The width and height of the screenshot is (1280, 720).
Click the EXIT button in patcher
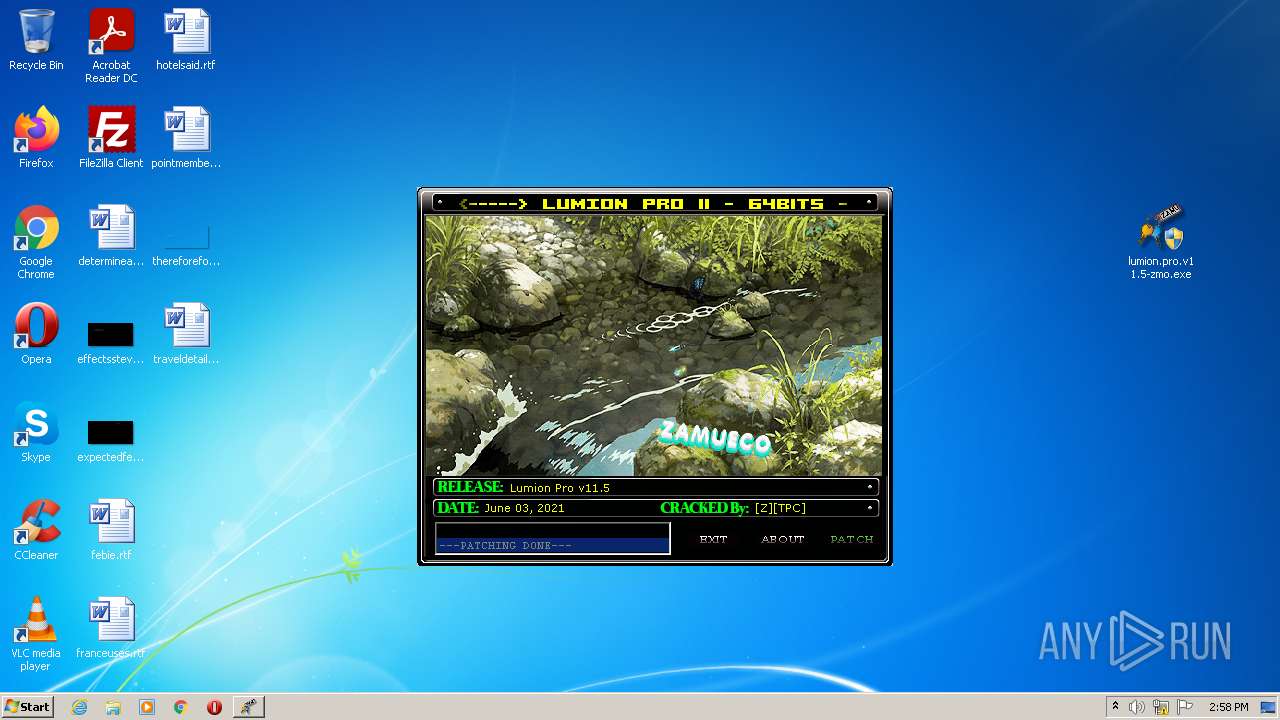(x=713, y=539)
